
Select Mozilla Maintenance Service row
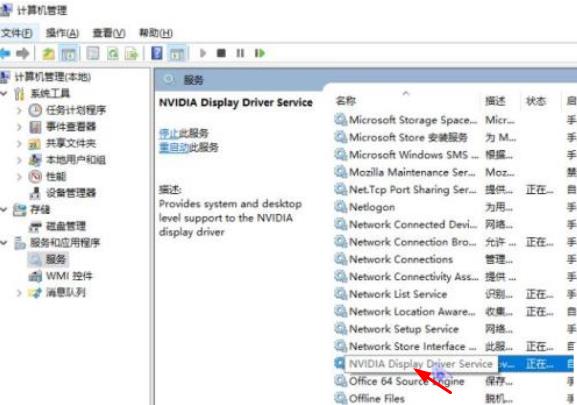455,172
